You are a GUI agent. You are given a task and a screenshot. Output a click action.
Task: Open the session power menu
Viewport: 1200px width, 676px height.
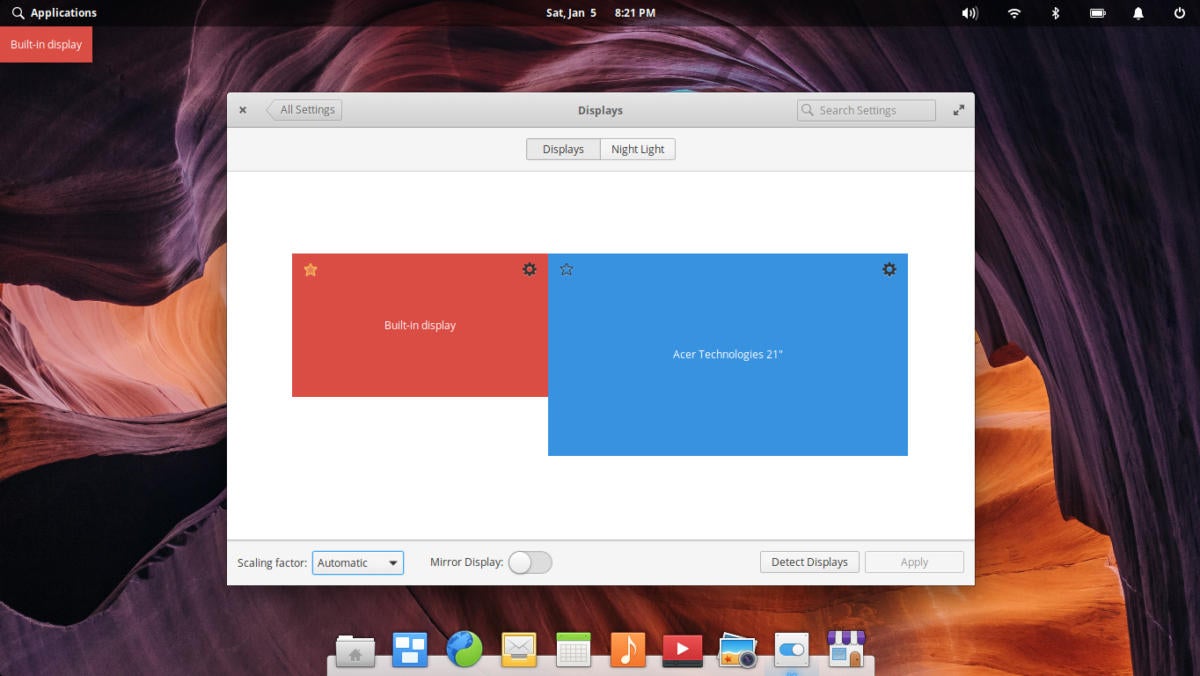pos(1179,13)
